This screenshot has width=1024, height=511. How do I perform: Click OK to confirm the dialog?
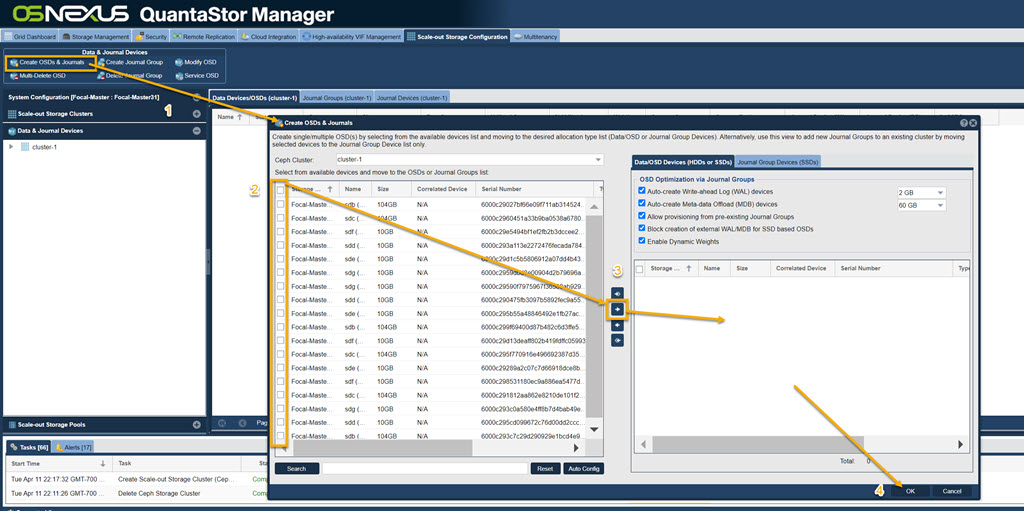click(x=910, y=491)
